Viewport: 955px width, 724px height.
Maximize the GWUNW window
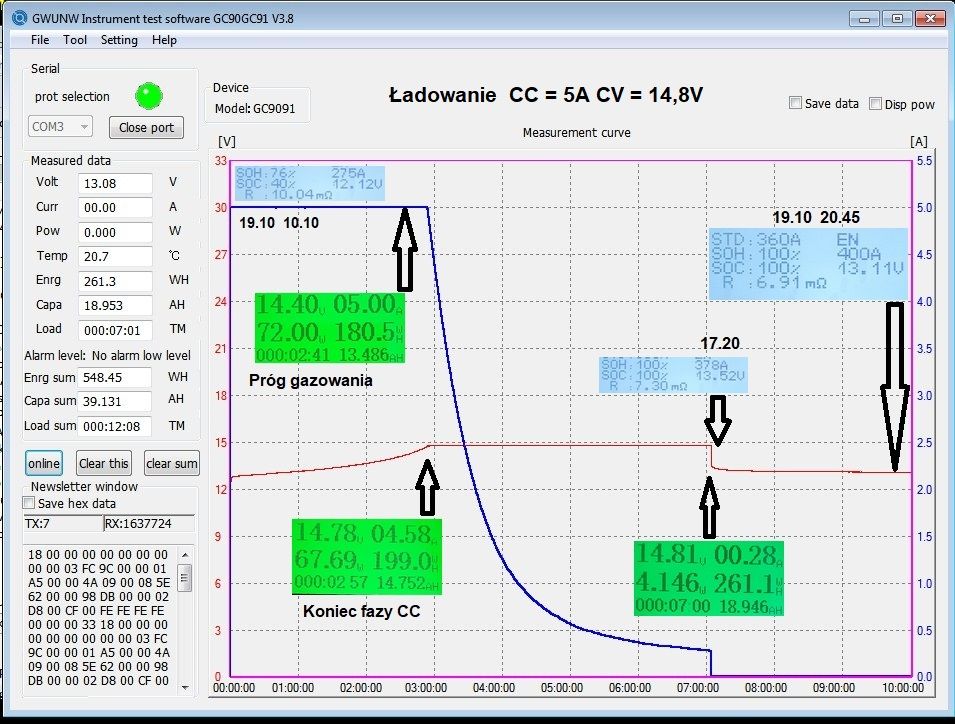[897, 18]
